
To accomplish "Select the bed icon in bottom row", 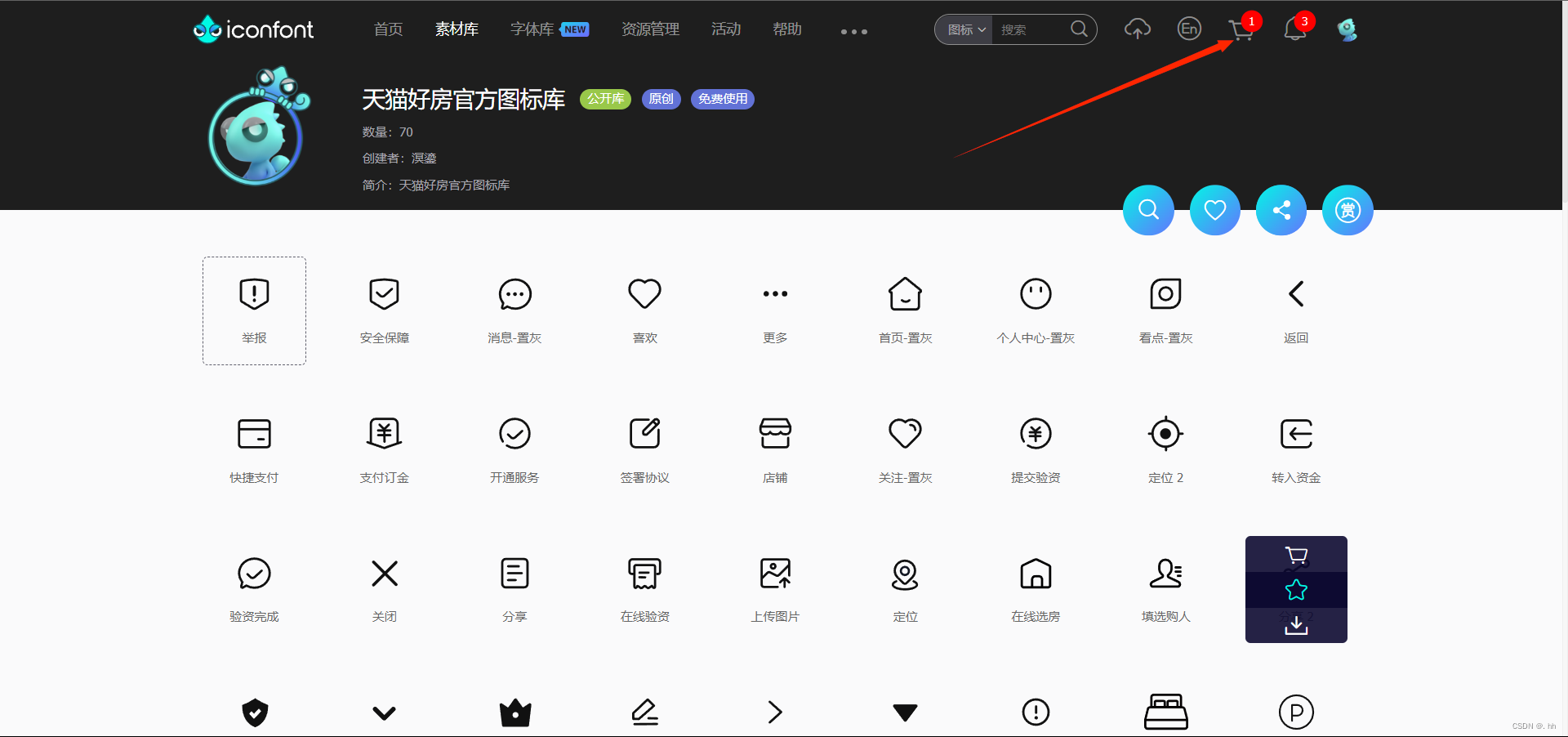I will click(1165, 712).
